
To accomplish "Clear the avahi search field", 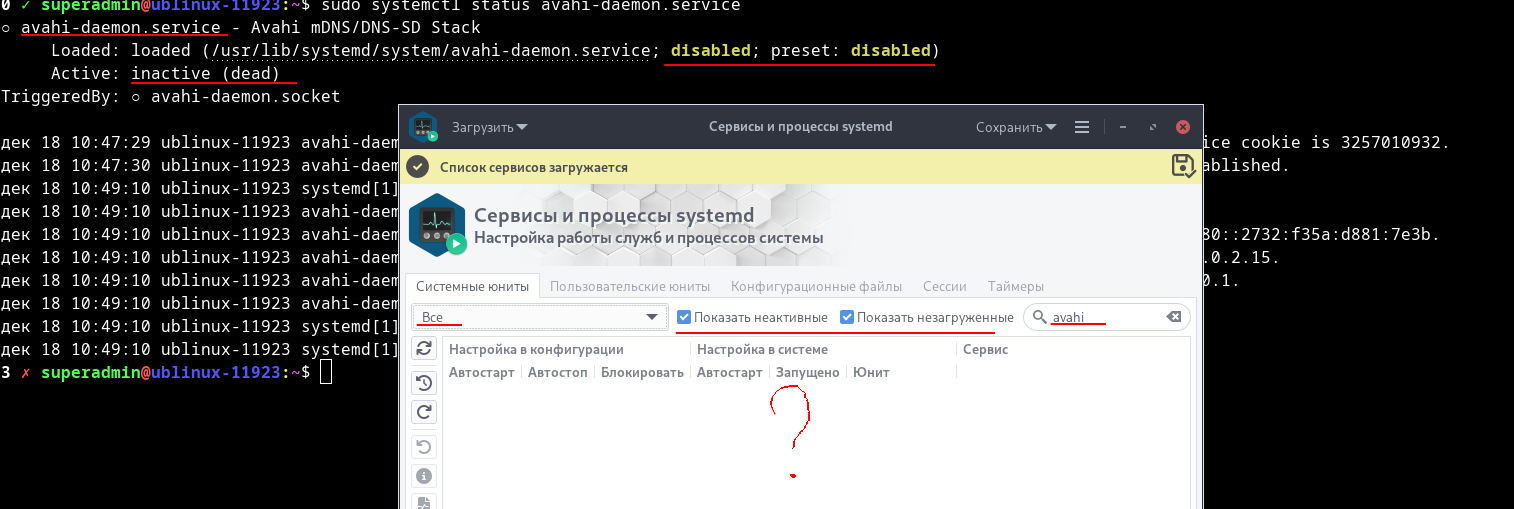I will pyautogui.click(x=1174, y=317).
